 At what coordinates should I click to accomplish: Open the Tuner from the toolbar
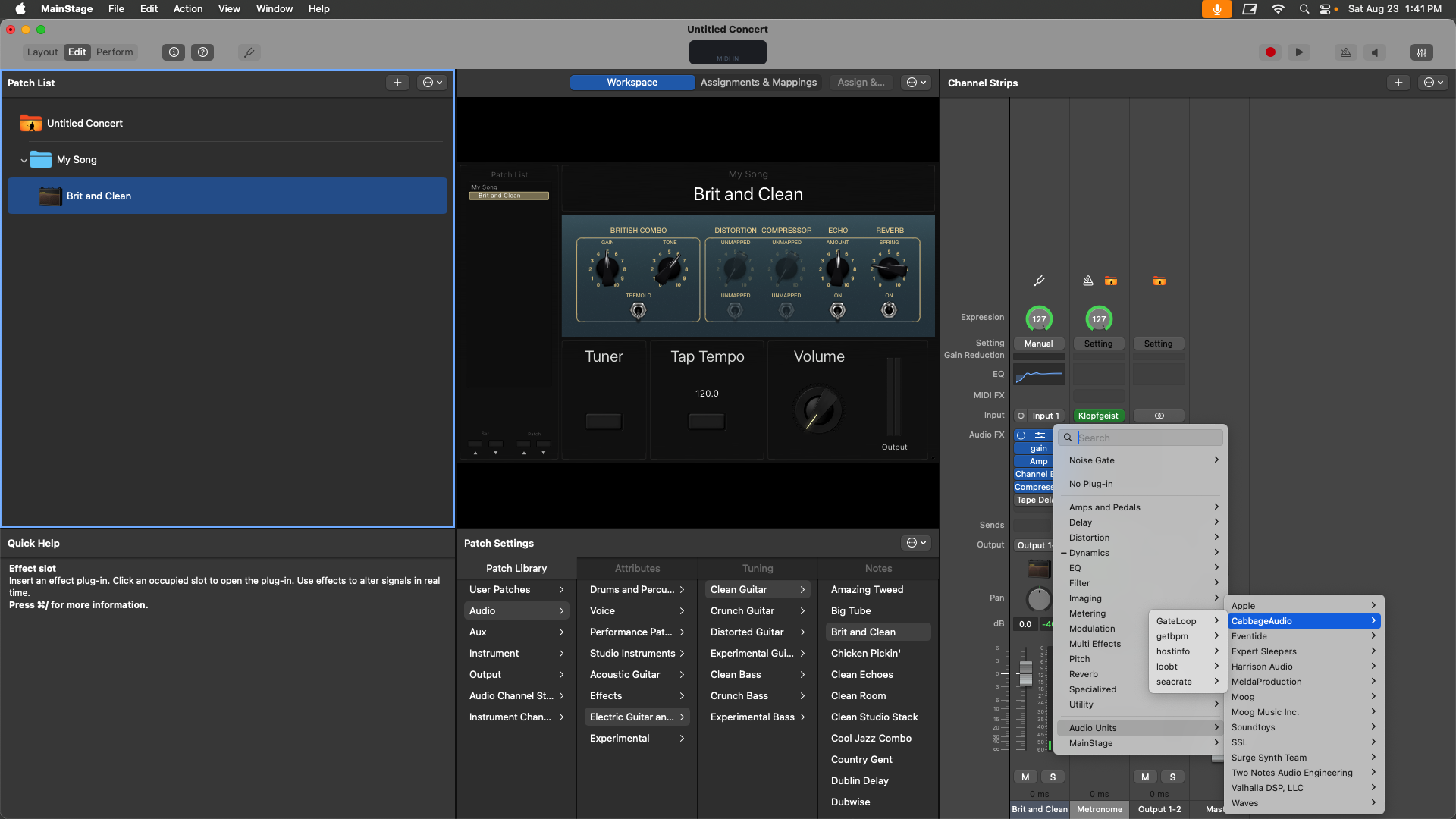(x=249, y=52)
